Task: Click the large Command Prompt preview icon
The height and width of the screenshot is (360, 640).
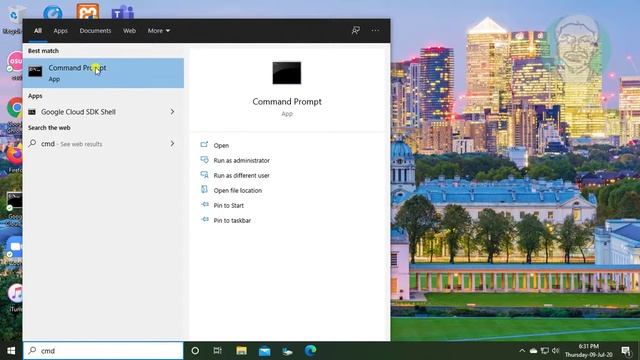Action: (x=287, y=73)
